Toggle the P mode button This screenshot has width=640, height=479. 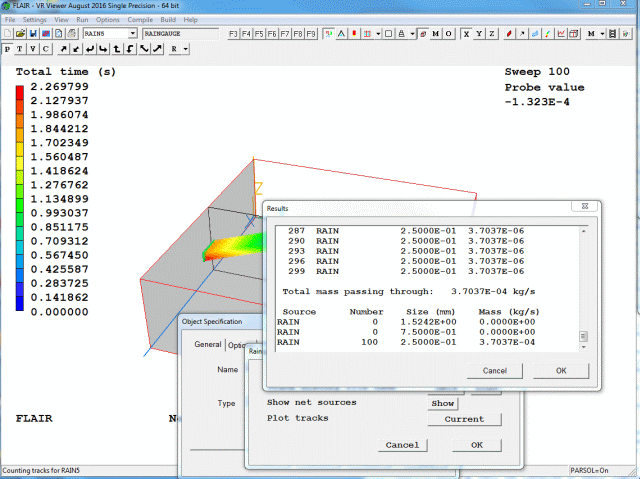(8, 48)
